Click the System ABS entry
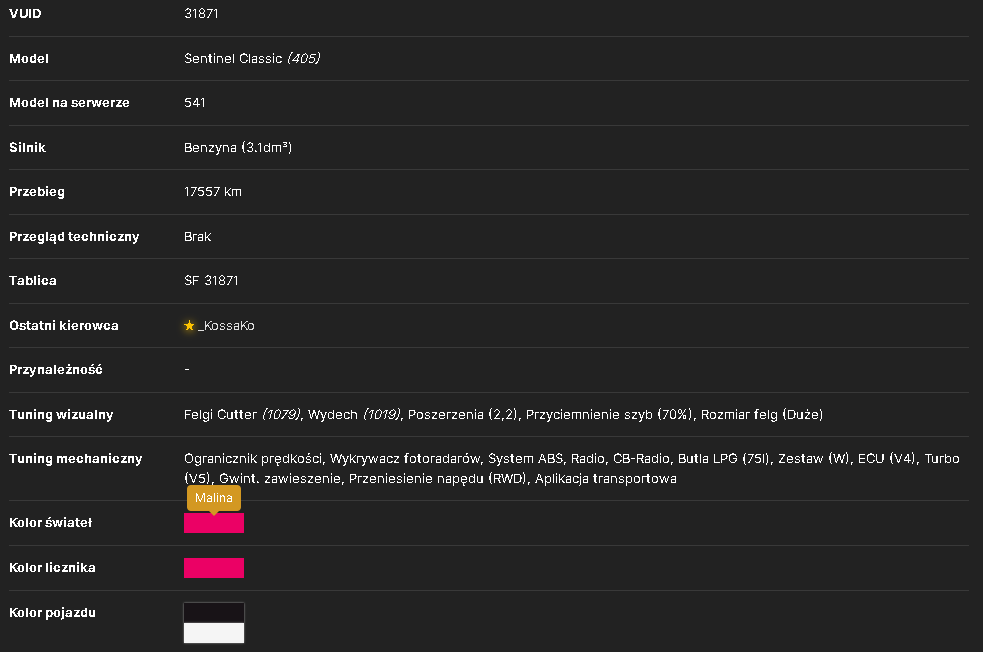This screenshot has width=983, height=652. [x=526, y=459]
